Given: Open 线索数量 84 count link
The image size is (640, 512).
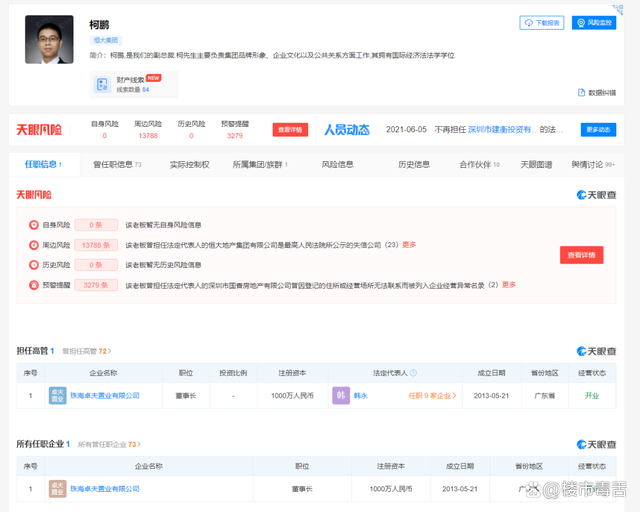Looking at the screenshot, I should tap(133, 89).
